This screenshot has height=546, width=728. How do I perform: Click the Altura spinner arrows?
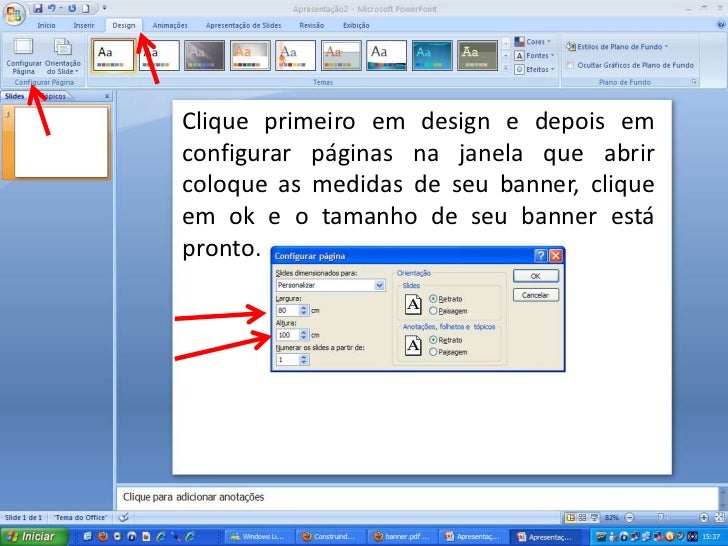pos(304,335)
